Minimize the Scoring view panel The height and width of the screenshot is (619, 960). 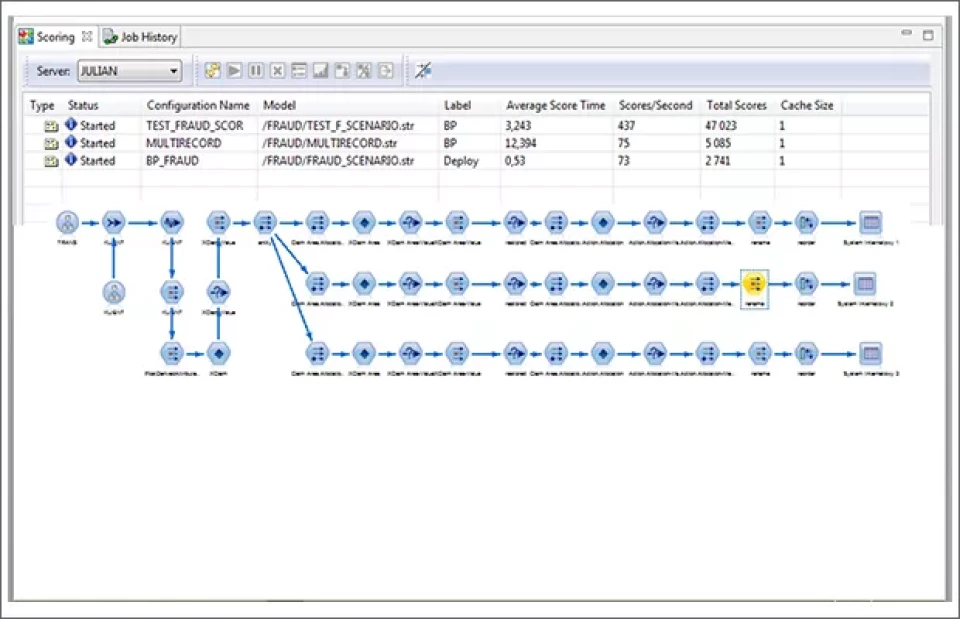(907, 34)
